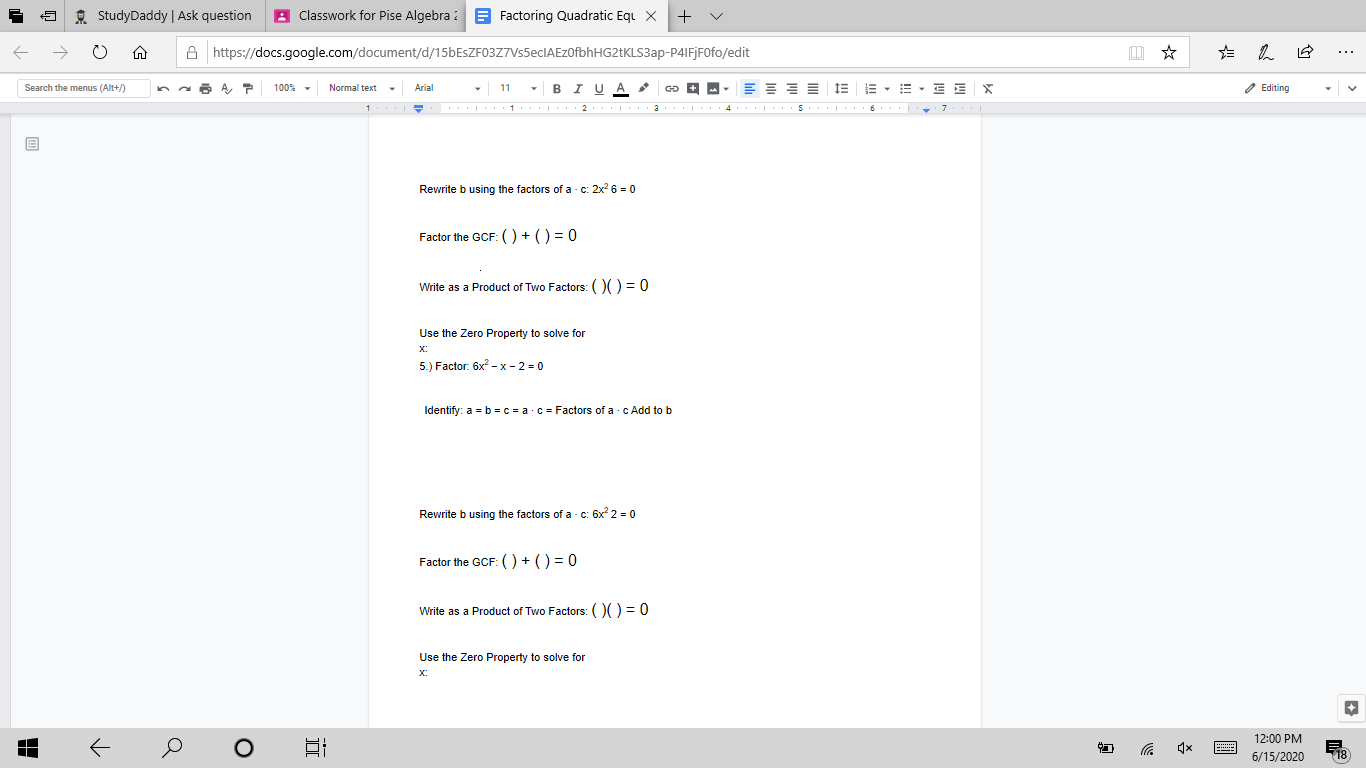Toggle bold formatting
Screen dimensions: 1366x768
pyautogui.click(x=557, y=88)
